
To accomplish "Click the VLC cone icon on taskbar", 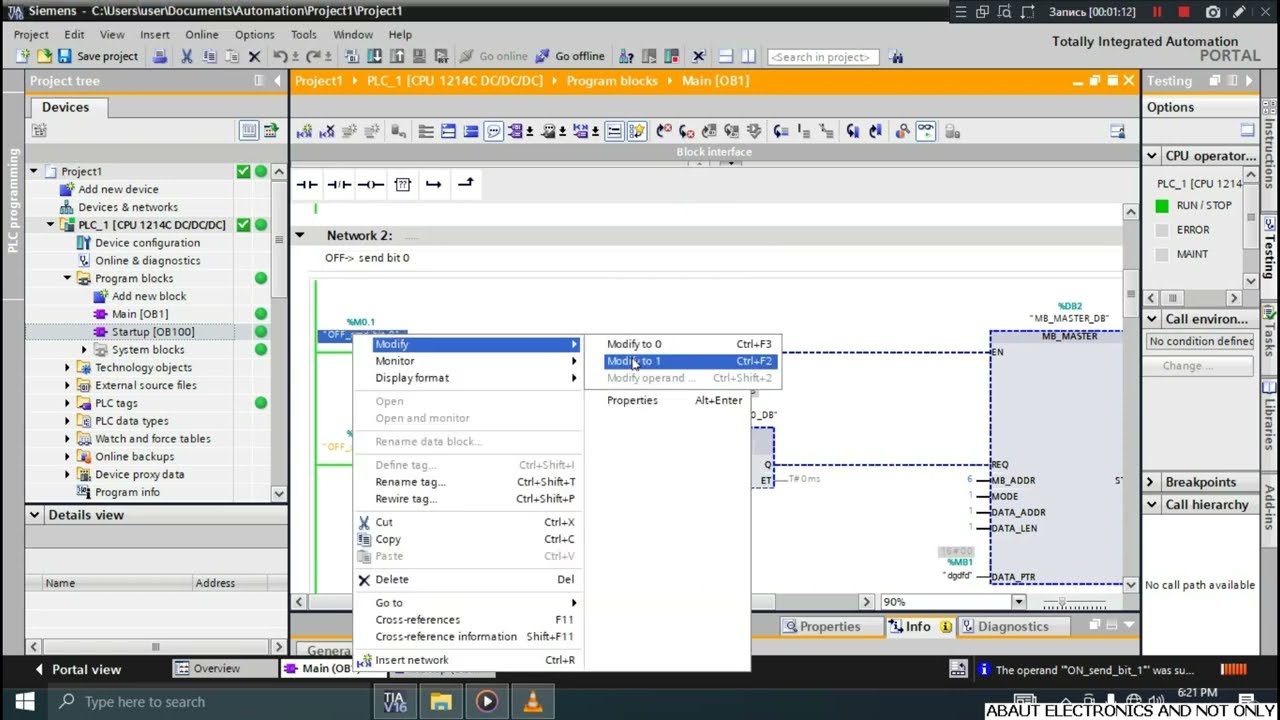I will [532, 702].
